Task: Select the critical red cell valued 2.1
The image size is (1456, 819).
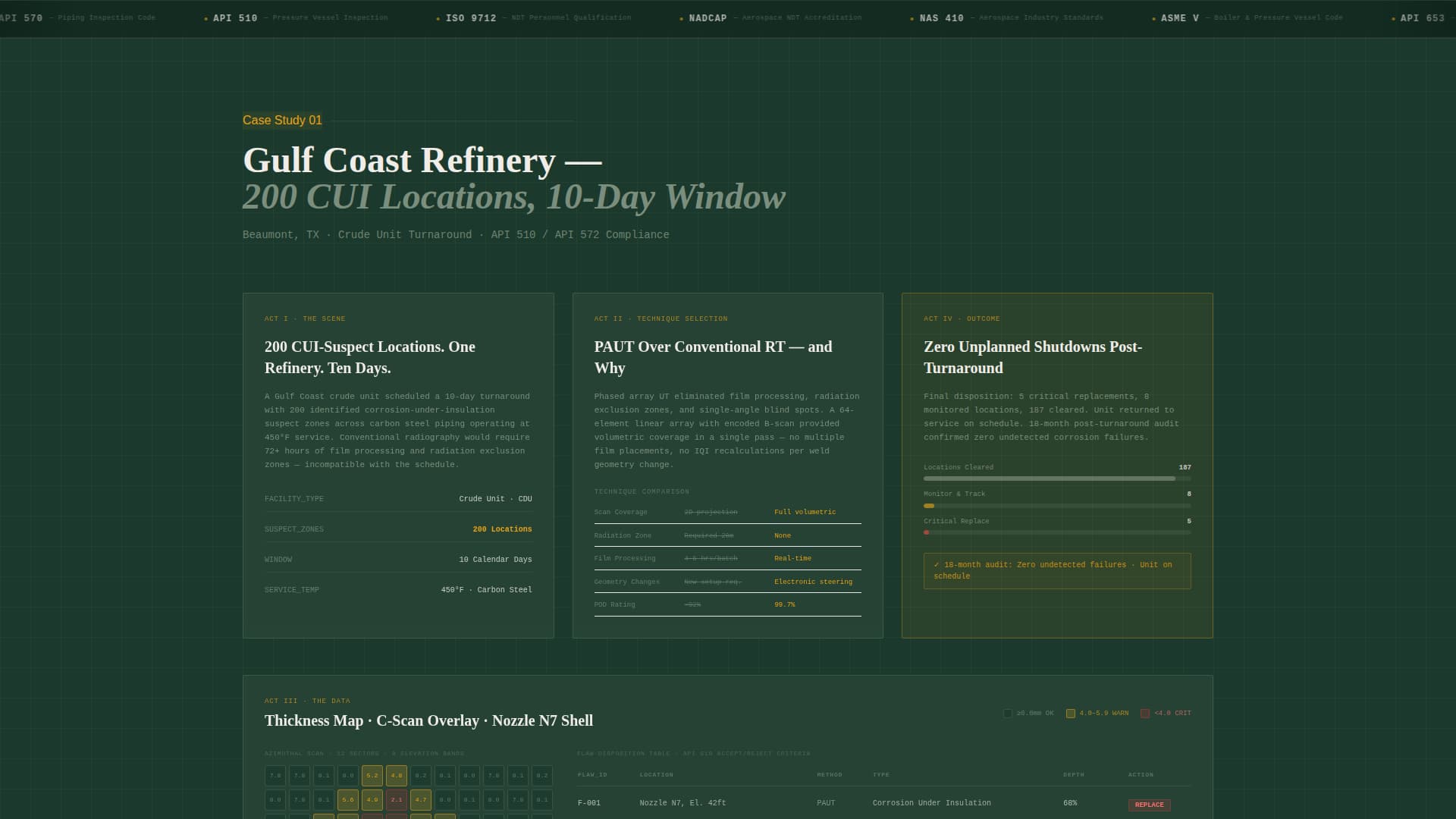Action: (x=397, y=799)
